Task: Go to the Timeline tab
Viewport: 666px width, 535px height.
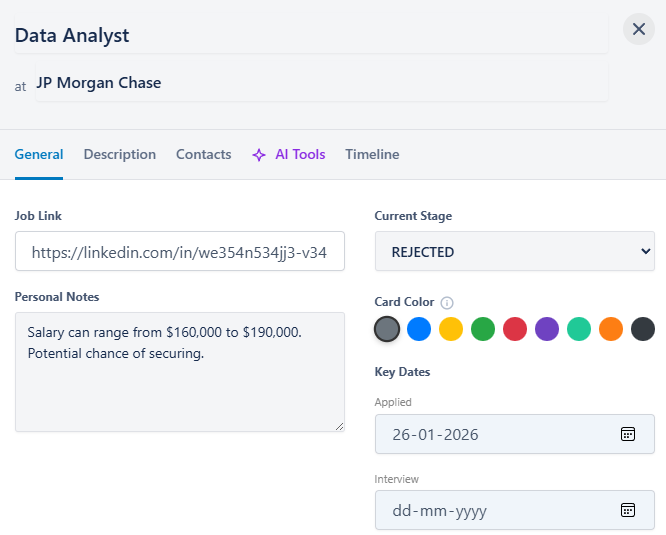Action: pyautogui.click(x=372, y=155)
